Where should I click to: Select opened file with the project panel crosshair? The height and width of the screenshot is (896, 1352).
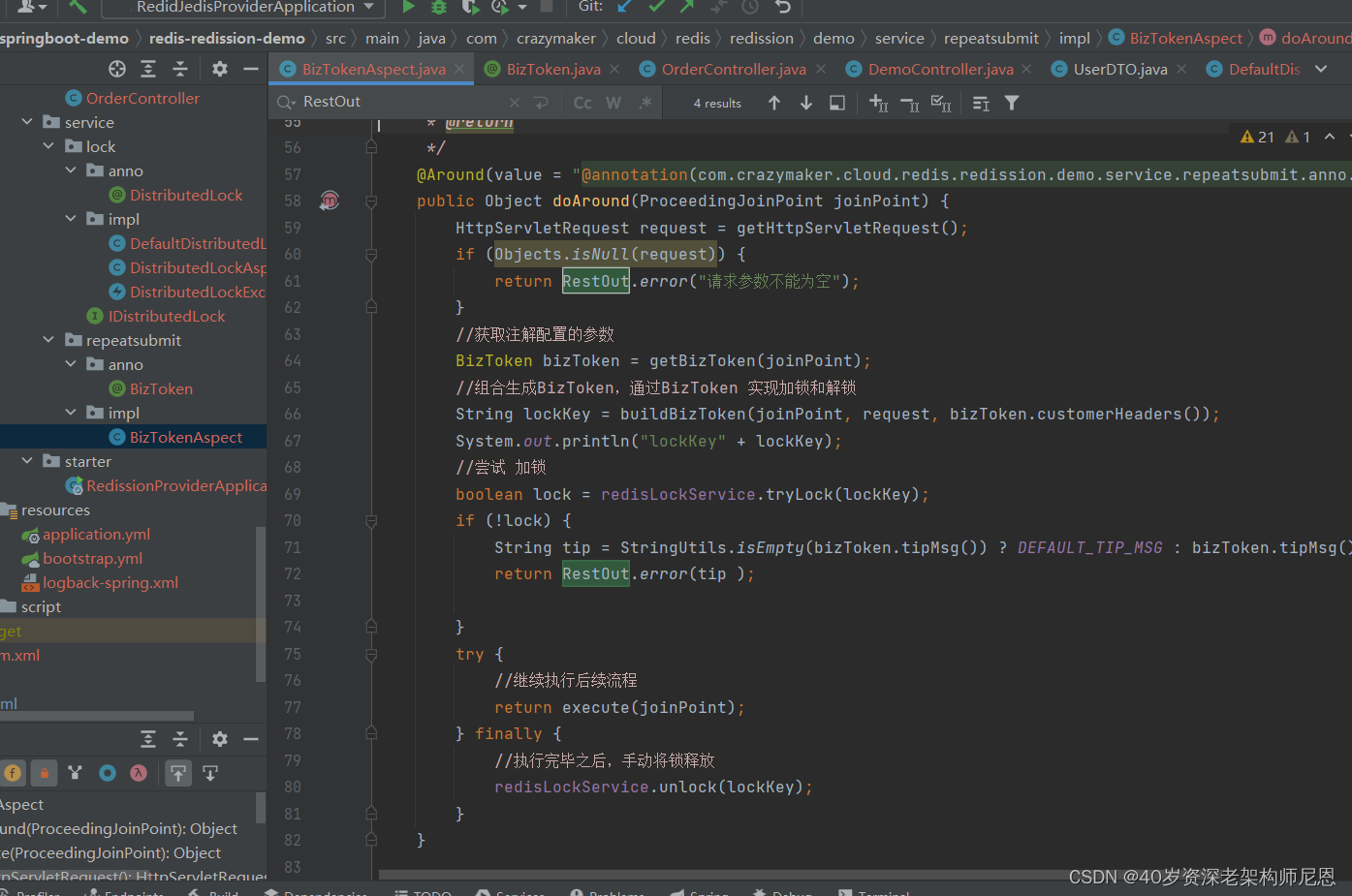click(x=117, y=69)
